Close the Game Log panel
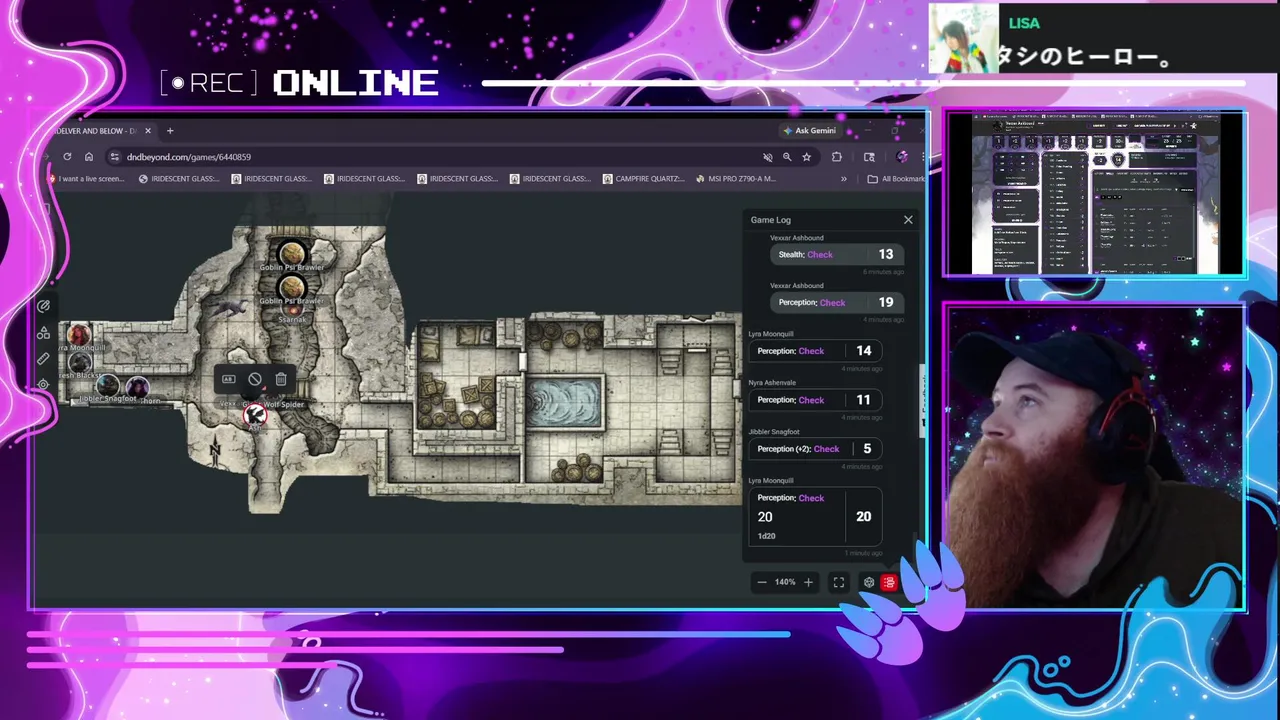 (x=908, y=220)
